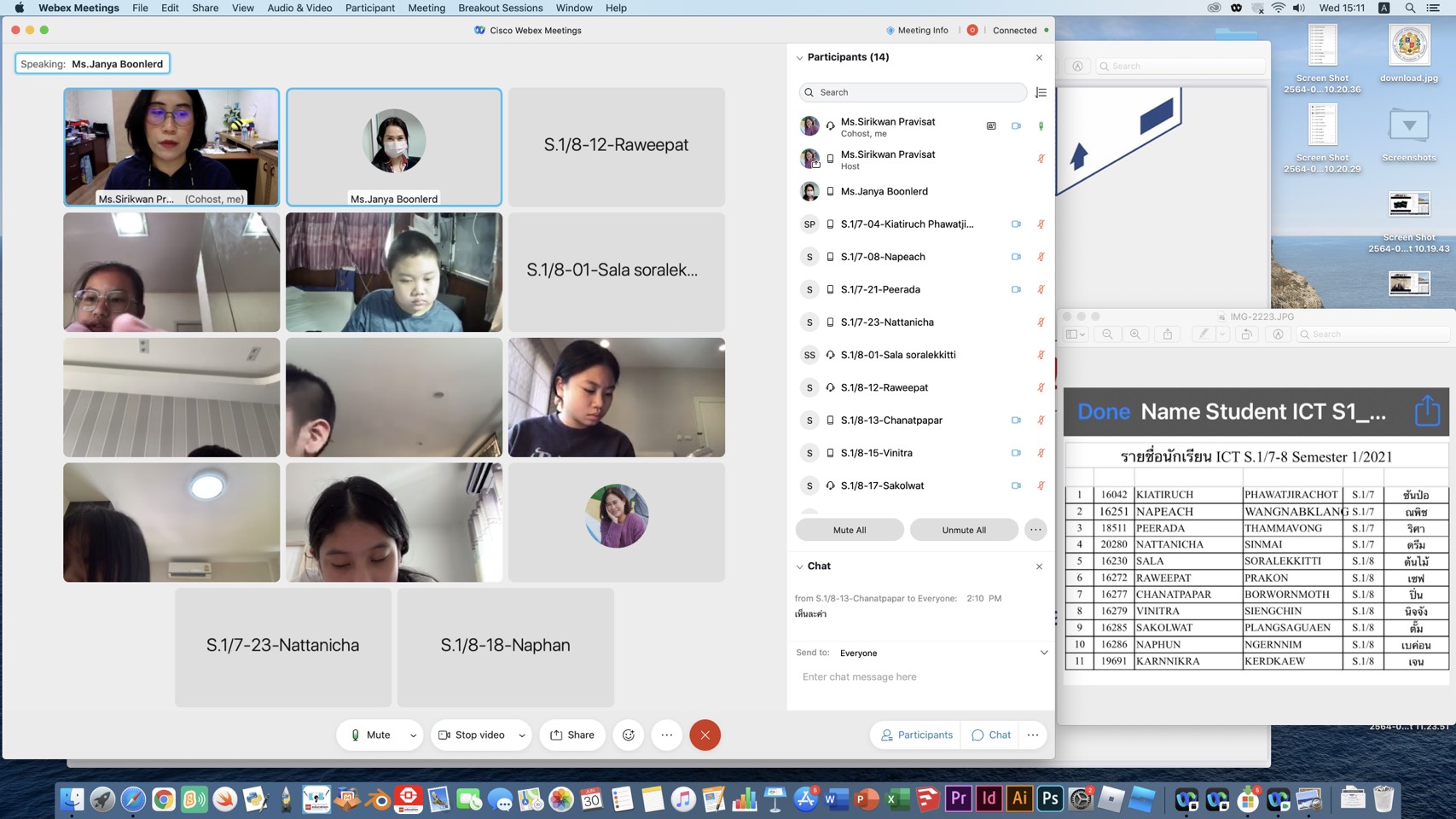
Task: Open Finder from the Dock
Action: 73,799
